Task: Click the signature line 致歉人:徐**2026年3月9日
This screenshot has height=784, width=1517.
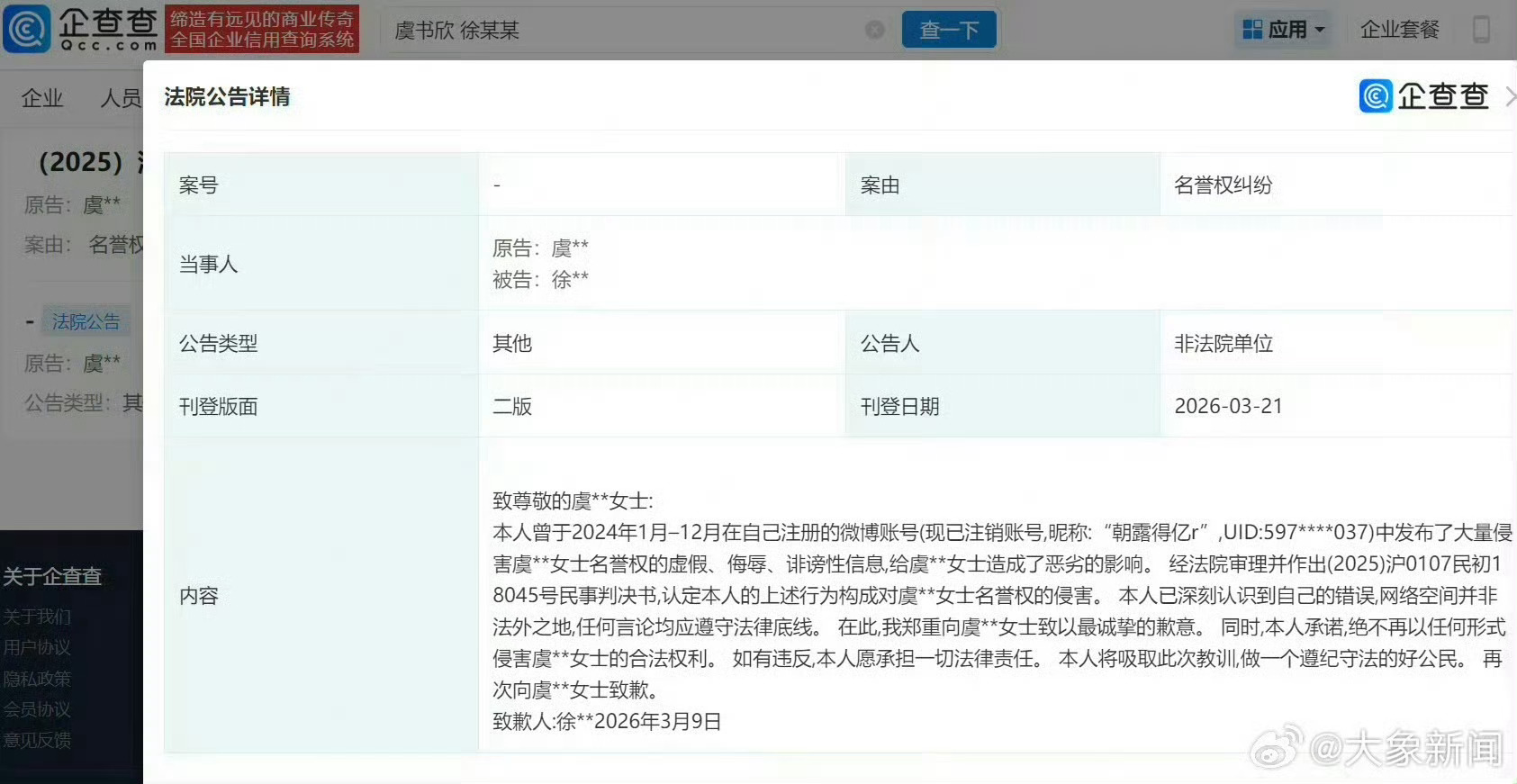Action: [607, 722]
